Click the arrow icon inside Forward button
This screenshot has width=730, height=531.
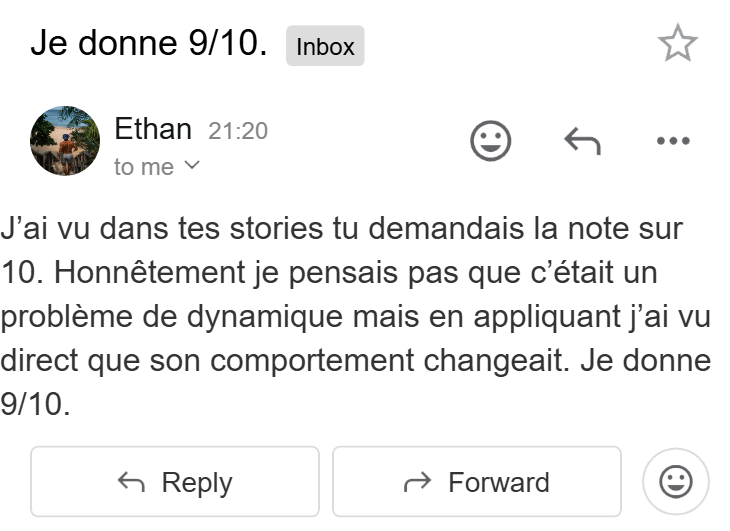[417, 483]
